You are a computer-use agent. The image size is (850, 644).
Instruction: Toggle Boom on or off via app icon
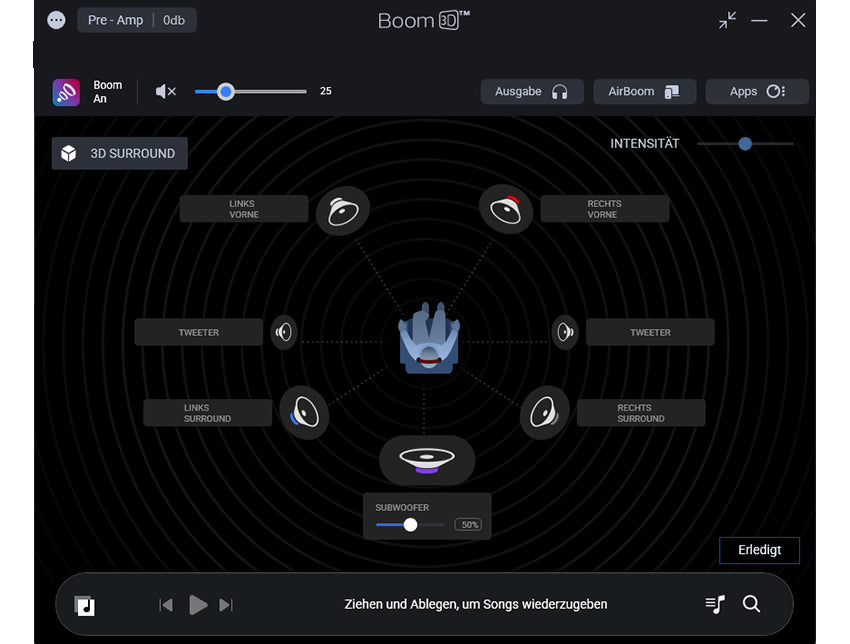66,92
